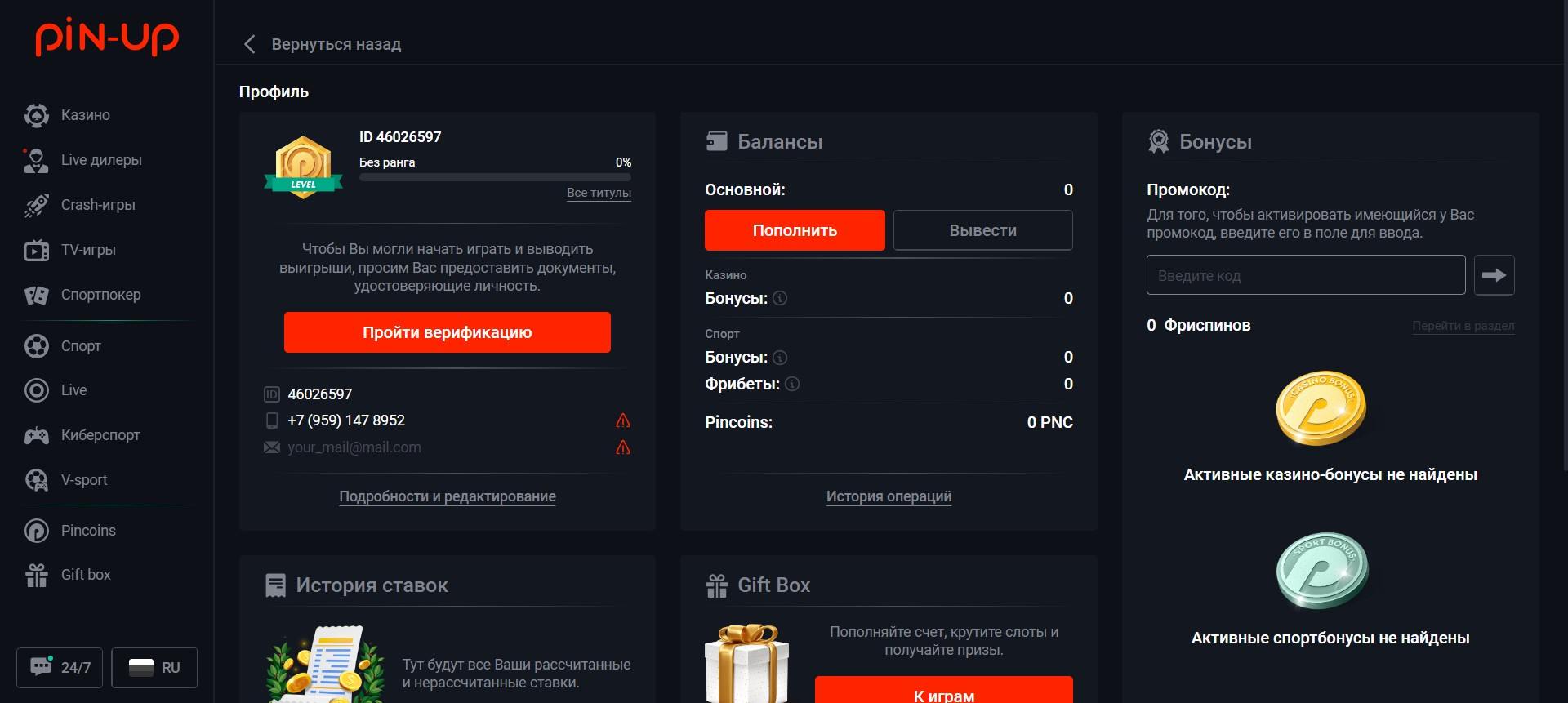The height and width of the screenshot is (703, 1568).
Task: Click the Gift Box header icon
Action: pos(717,585)
